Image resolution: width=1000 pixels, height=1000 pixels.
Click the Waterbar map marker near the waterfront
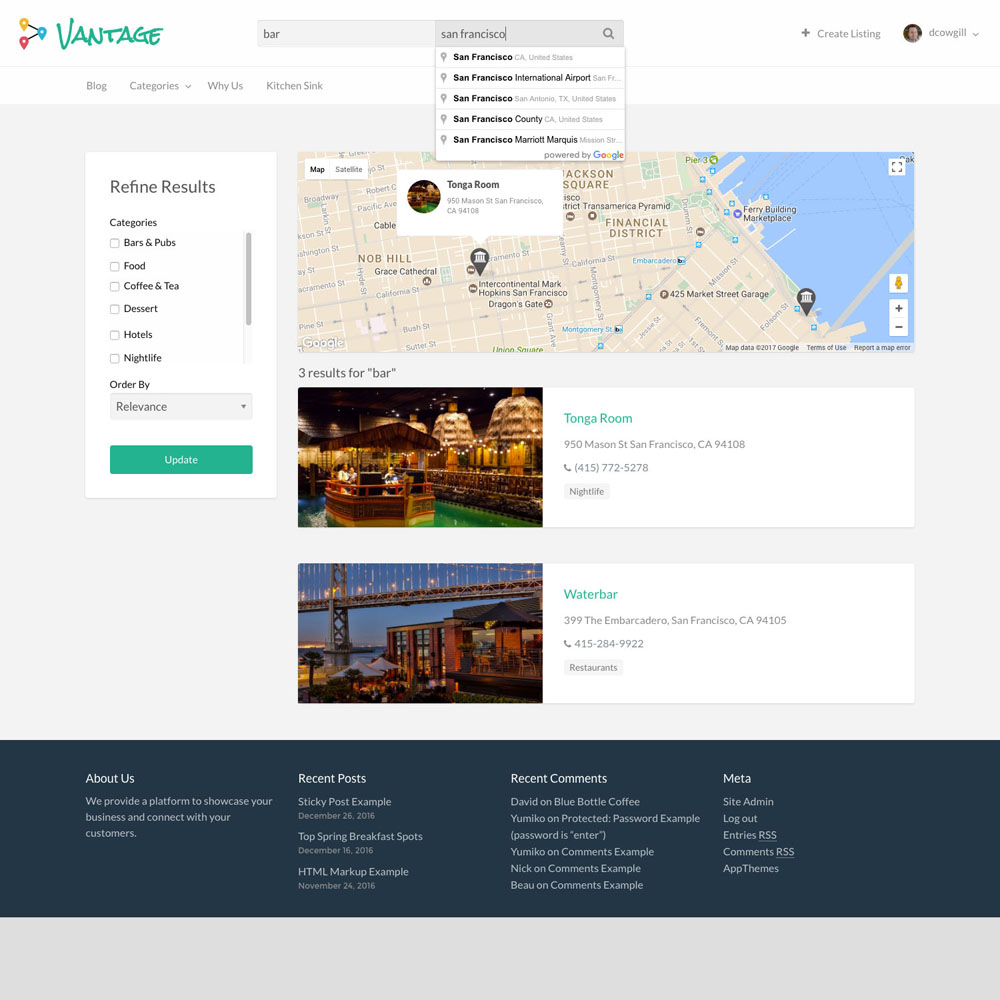(806, 300)
